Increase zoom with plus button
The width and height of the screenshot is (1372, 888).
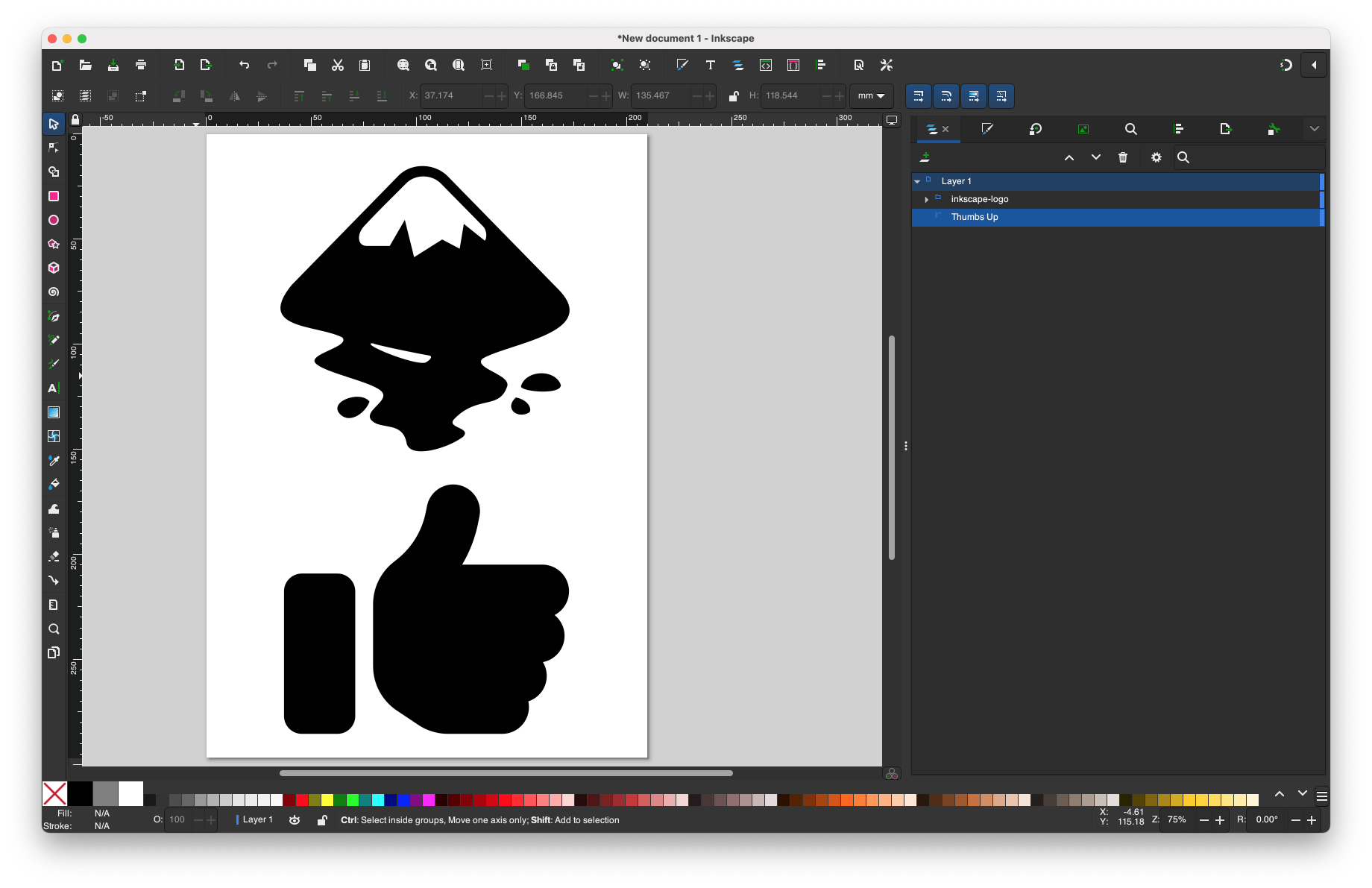click(1220, 820)
